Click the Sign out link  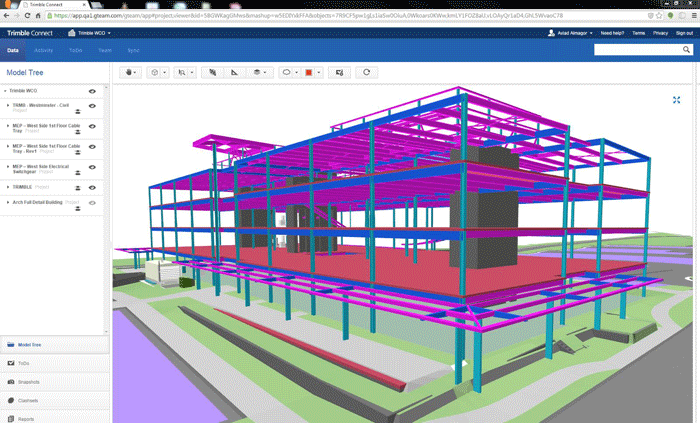[x=684, y=33]
